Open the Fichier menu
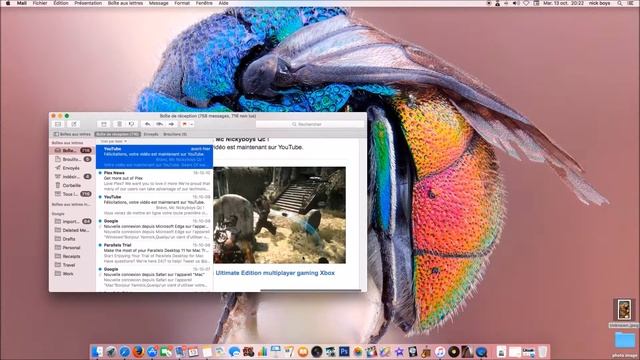Viewport: 640px width, 360px height. click(40, 3)
